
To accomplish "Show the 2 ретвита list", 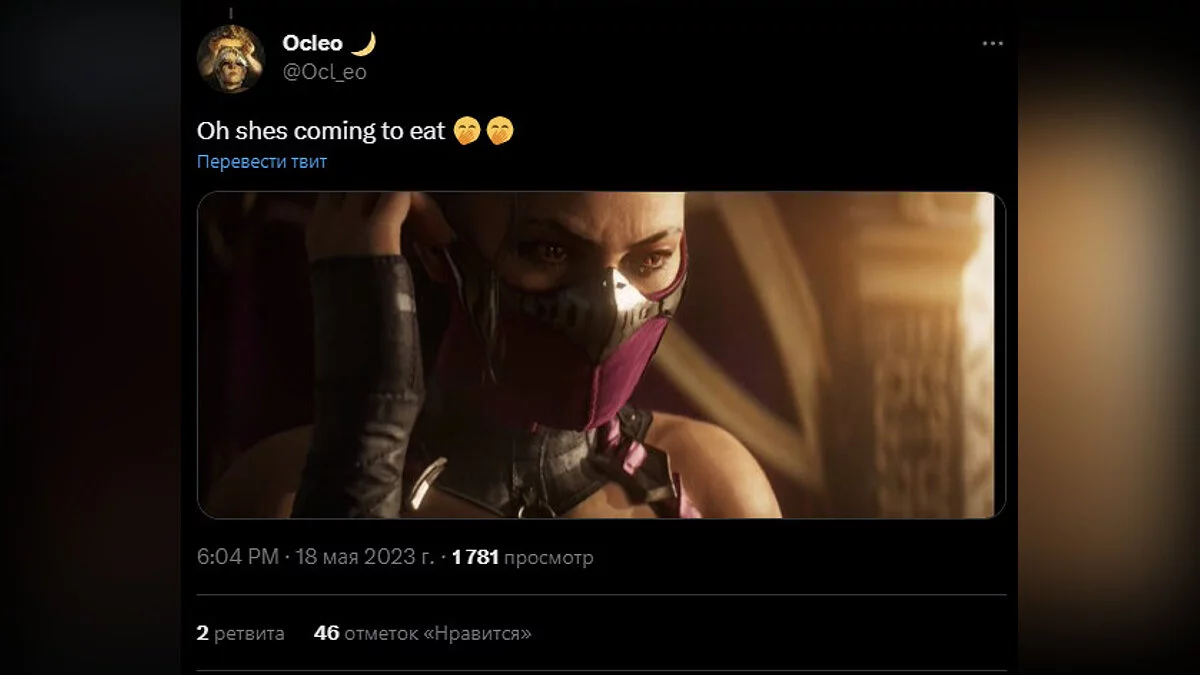I will click(x=241, y=633).
